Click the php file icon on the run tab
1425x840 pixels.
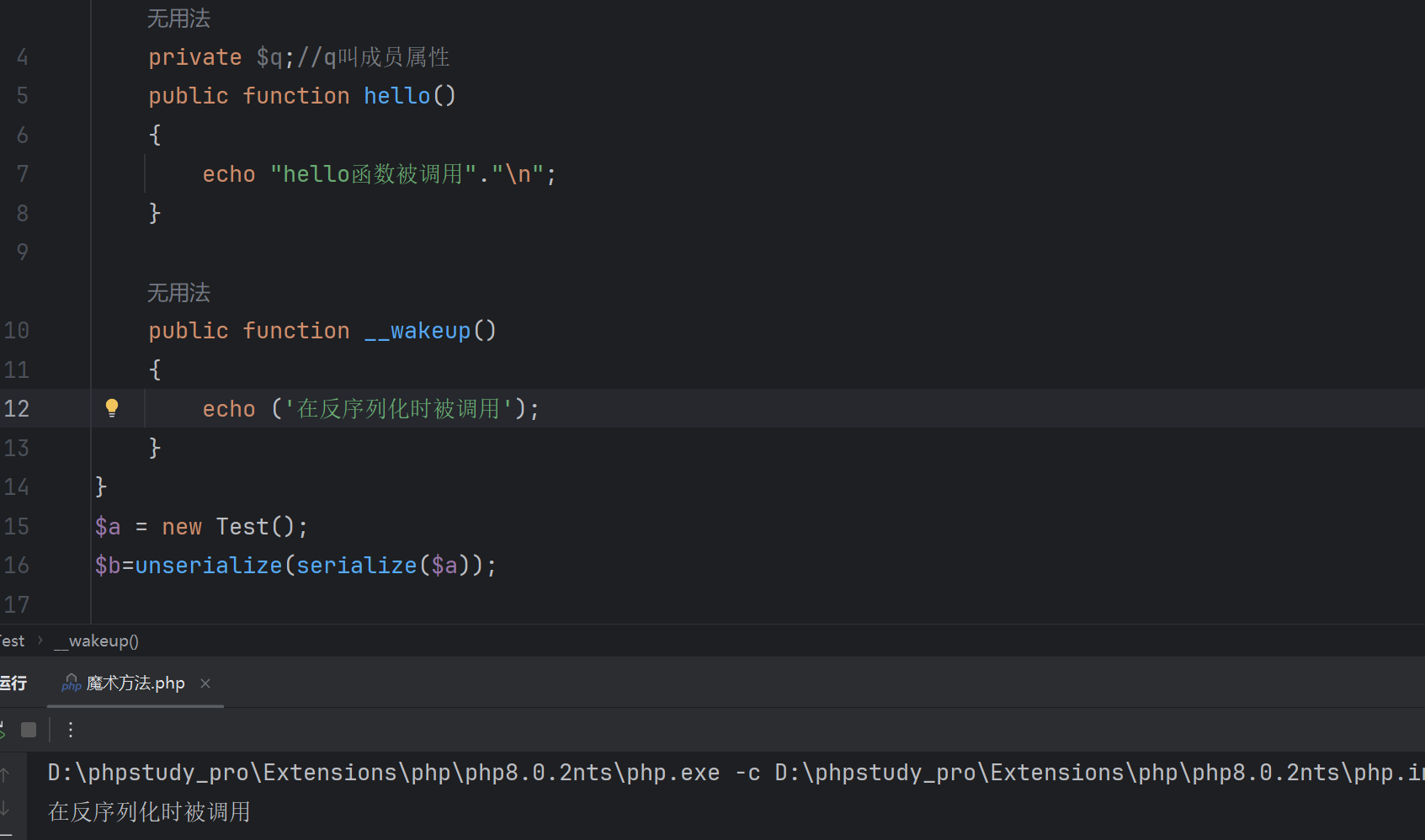pos(72,683)
